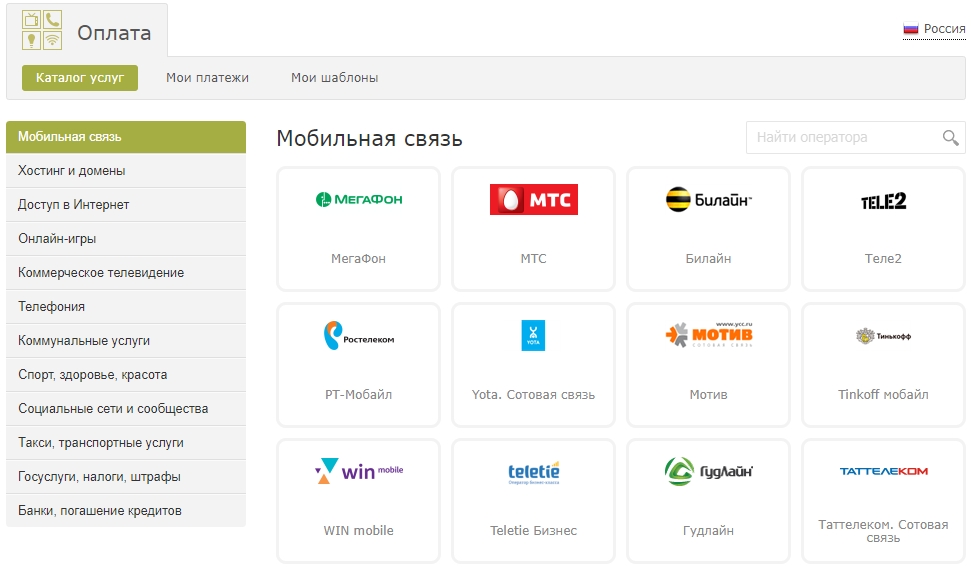Click the Теле2 text label

click(884, 259)
